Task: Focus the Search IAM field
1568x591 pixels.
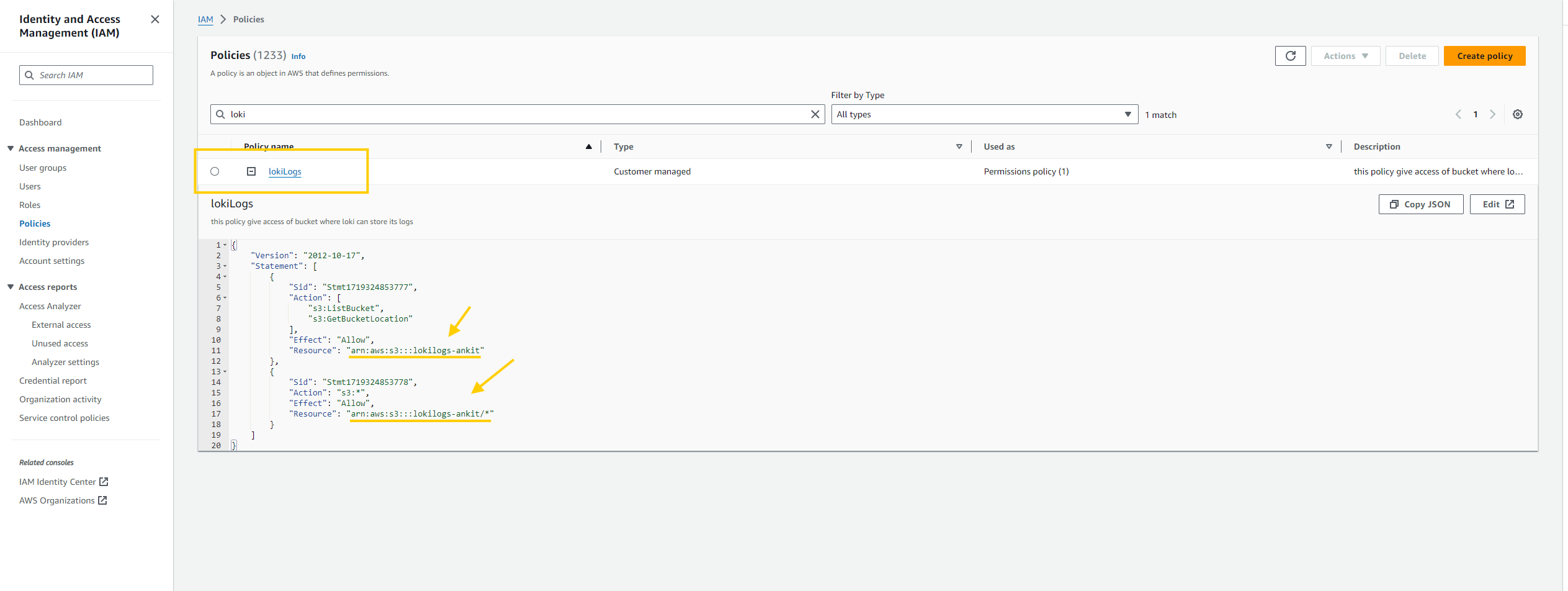Action: coord(86,75)
